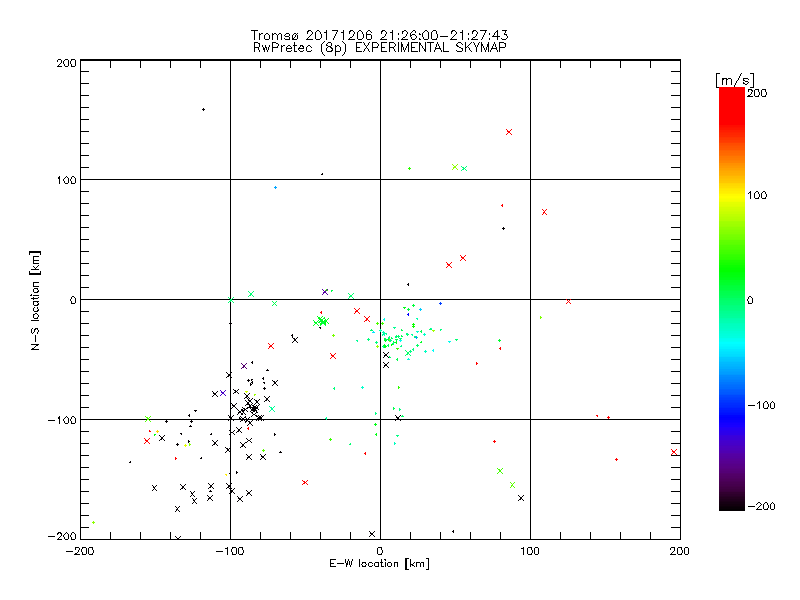Screen dimensions: 800x600
Task: Select the purple X just above the zero line
Action: [x=325, y=292]
